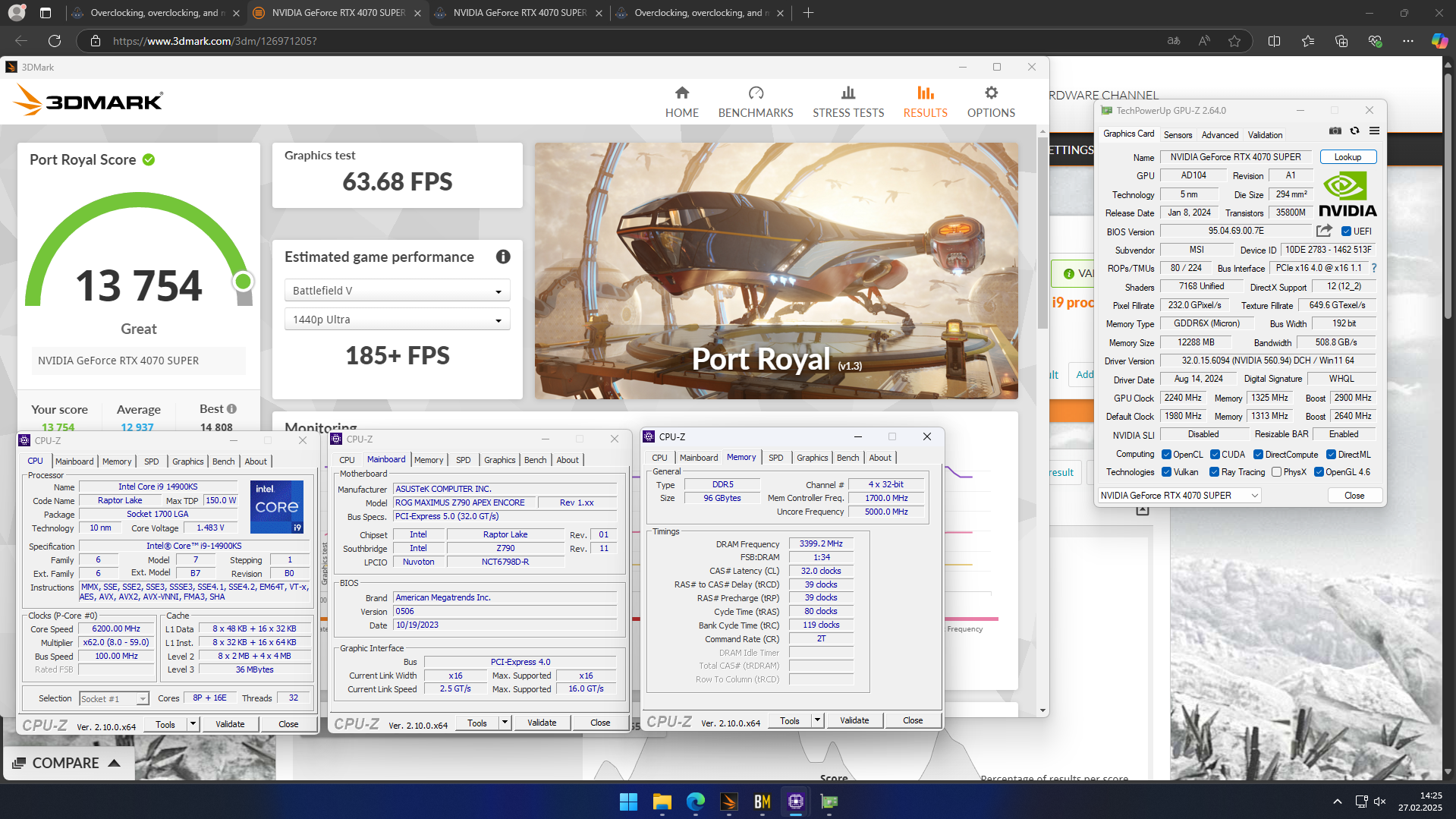The width and height of the screenshot is (1456, 819).
Task: Open 3DMark BENCHMARKS section
Action: [x=756, y=102]
